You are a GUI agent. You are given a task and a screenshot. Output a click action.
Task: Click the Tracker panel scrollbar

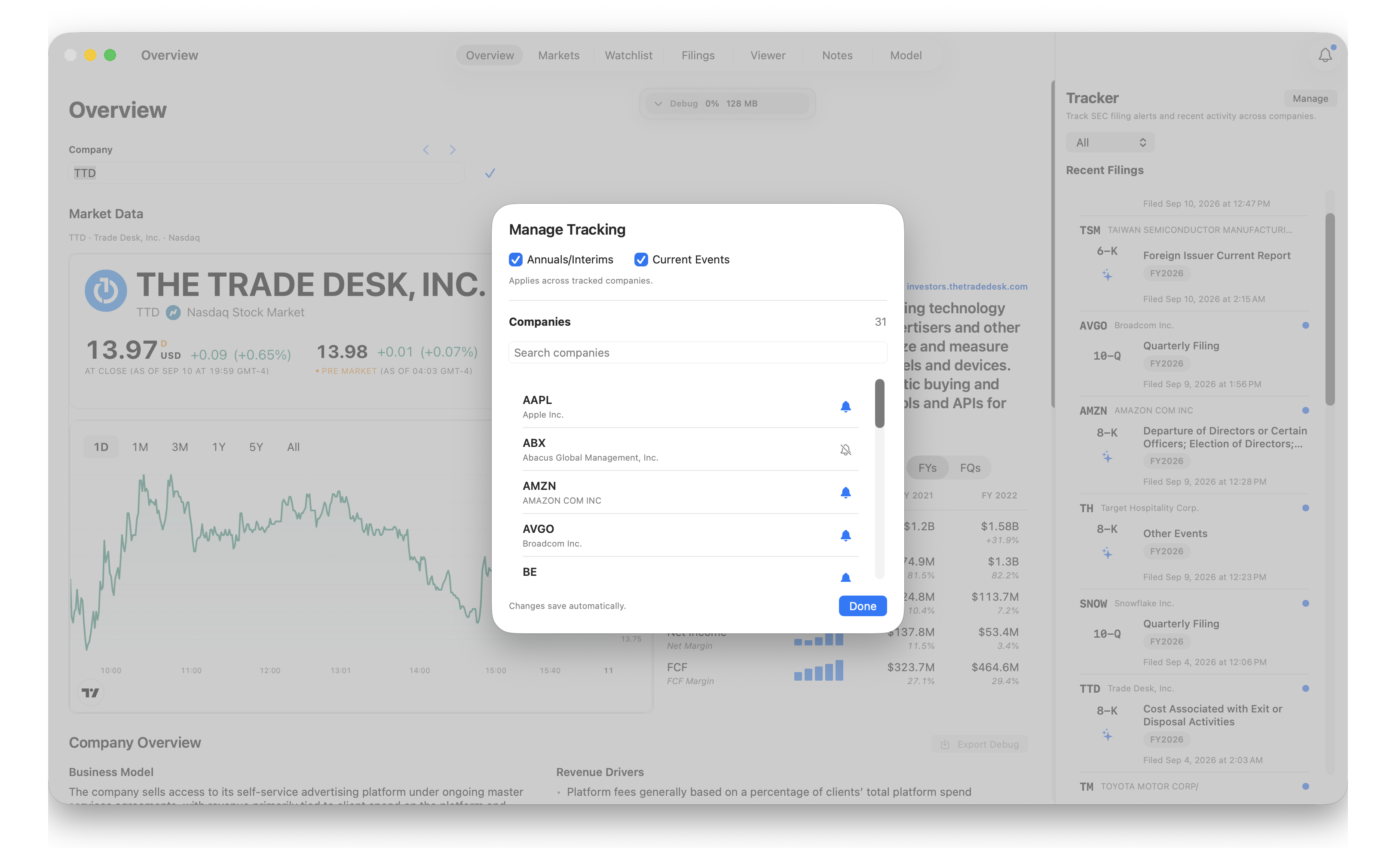[x=1330, y=310]
